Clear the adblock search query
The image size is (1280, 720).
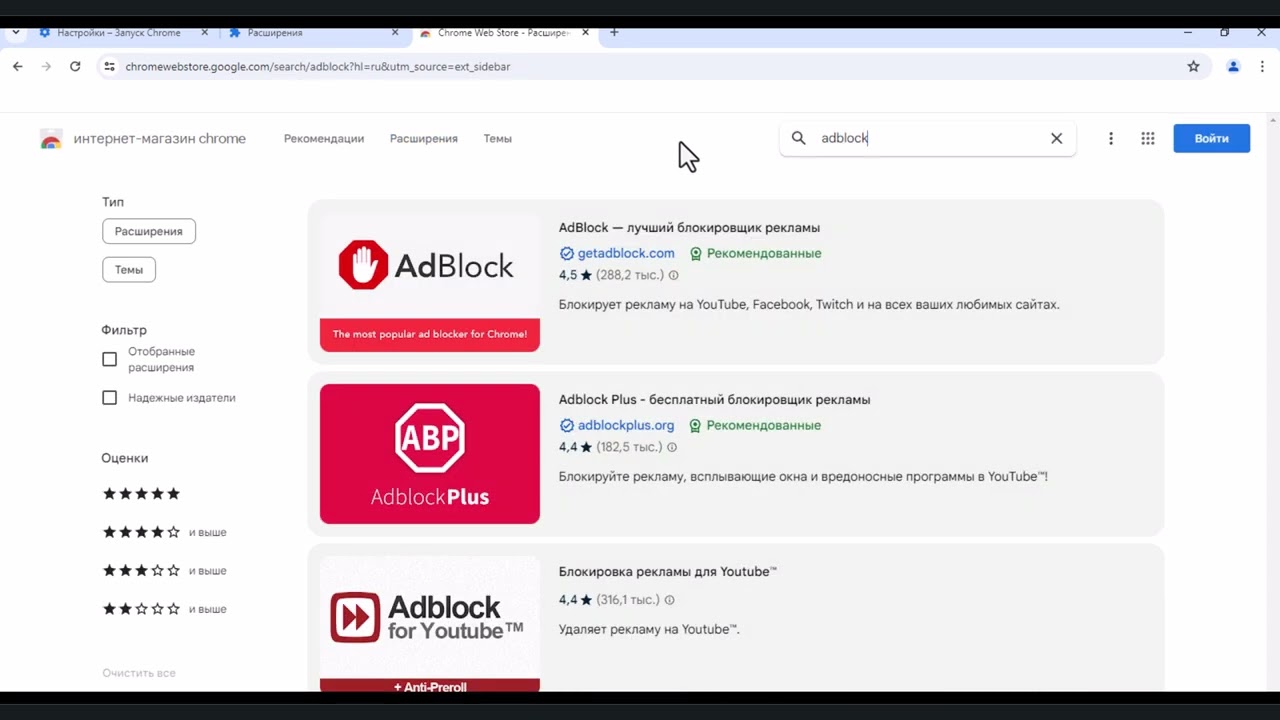(x=1056, y=138)
